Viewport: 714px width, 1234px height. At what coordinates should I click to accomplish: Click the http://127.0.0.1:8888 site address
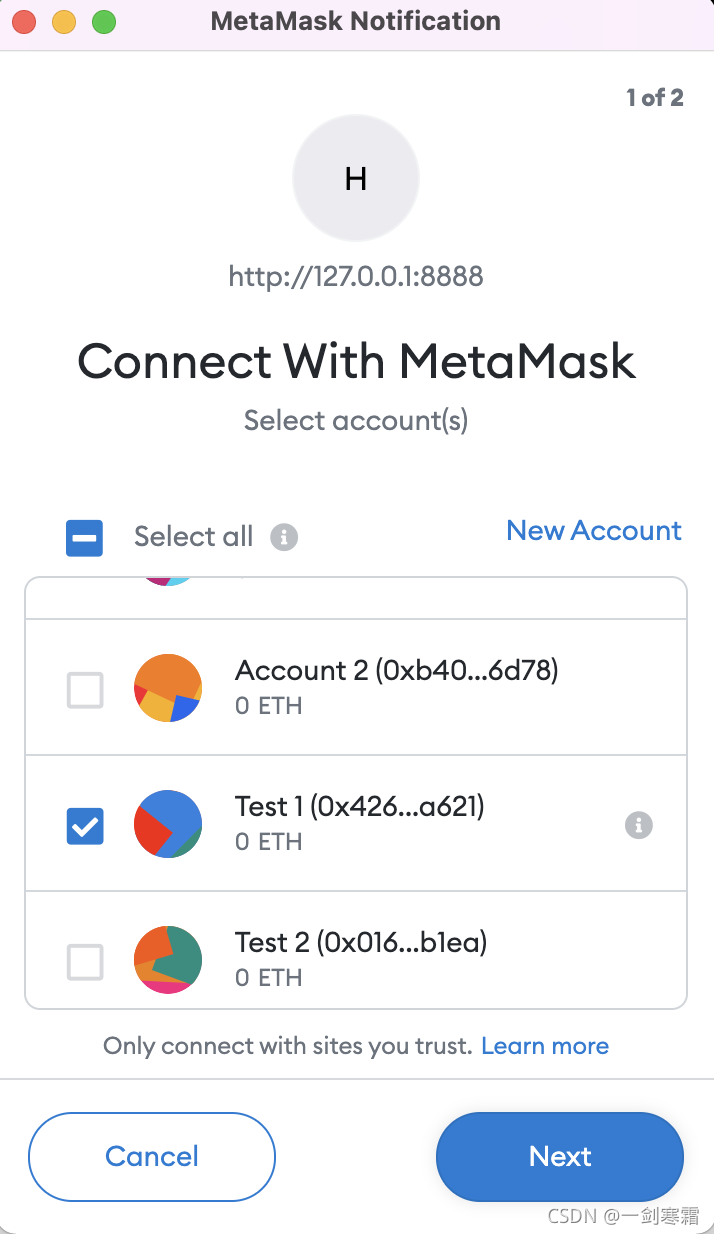click(356, 276)
